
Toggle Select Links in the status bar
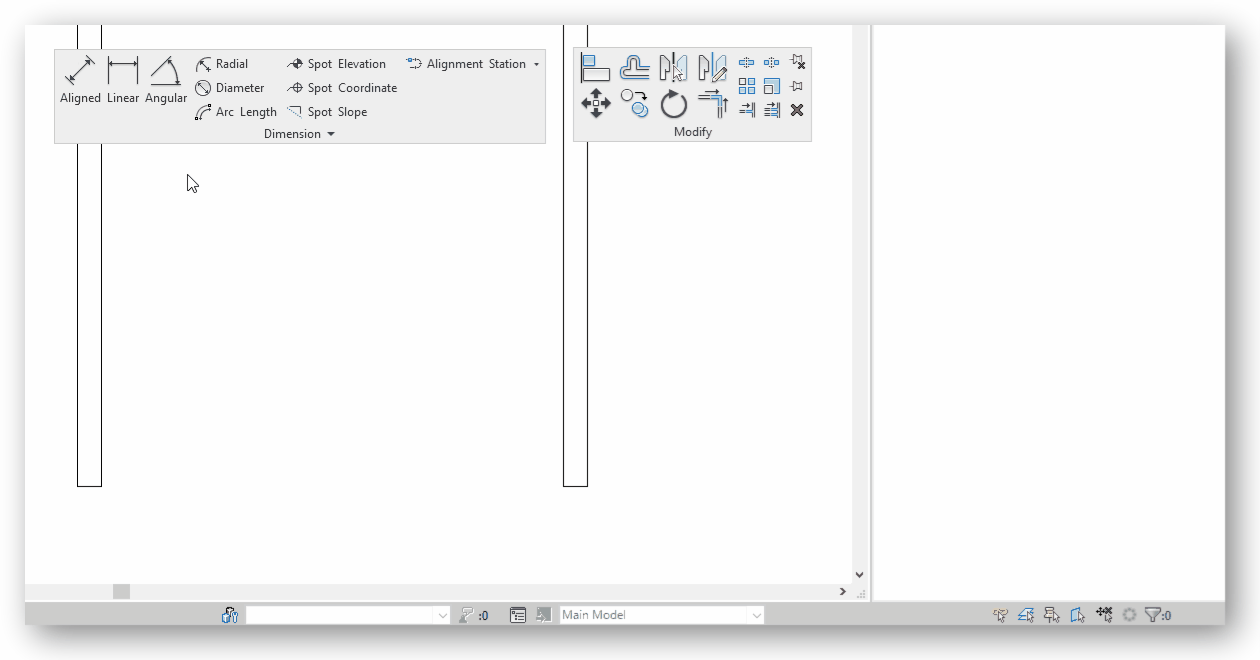click(1001, 615)
